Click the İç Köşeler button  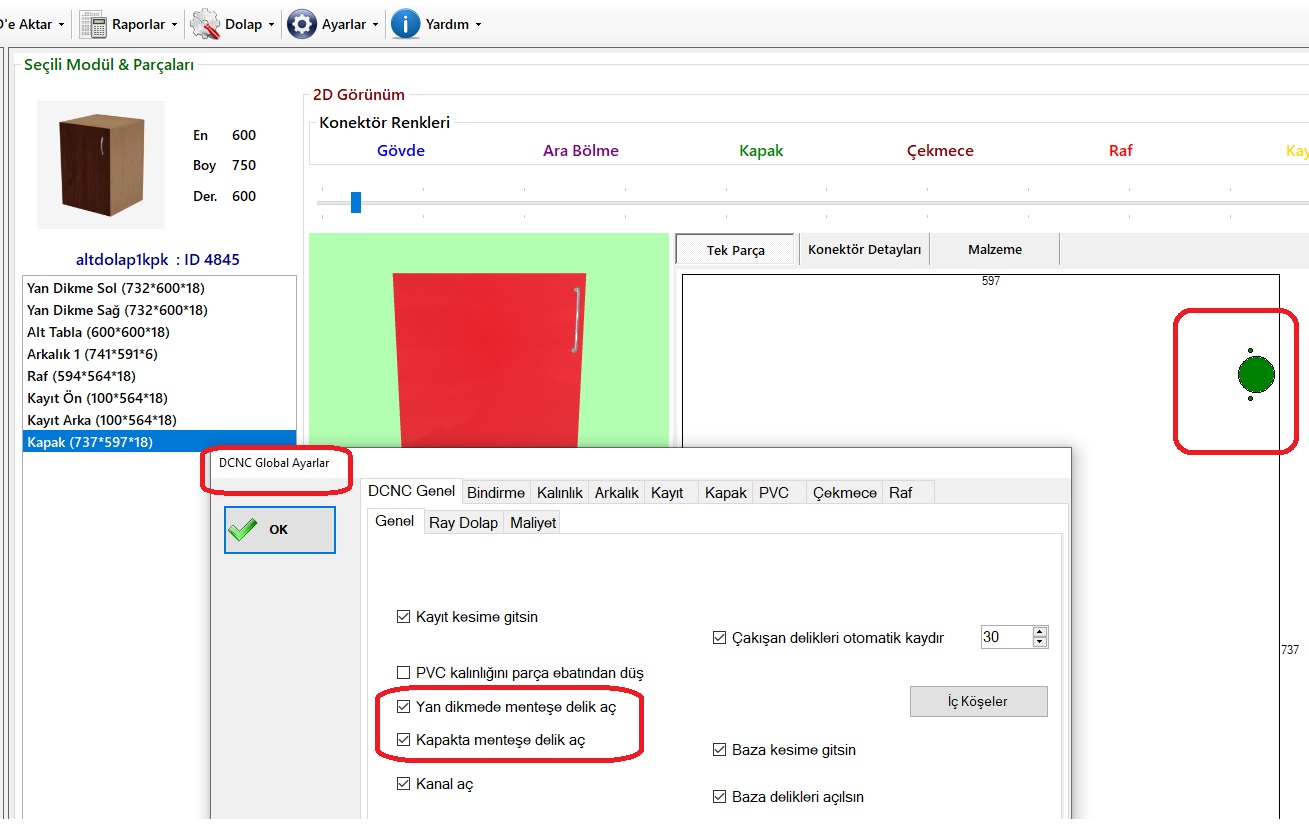click(978, 701)
